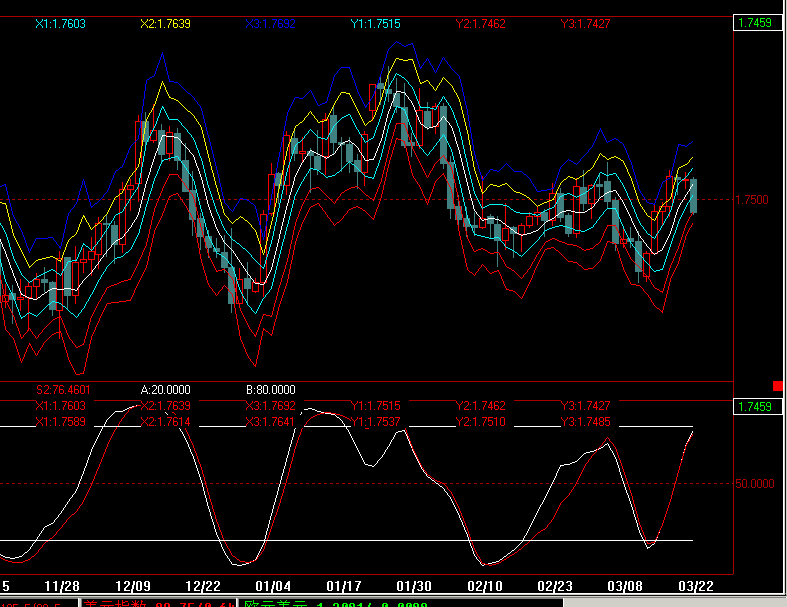Select the X1:1.7603 cyan indicator label at top
787x607 pixels.
pos(60,24)
